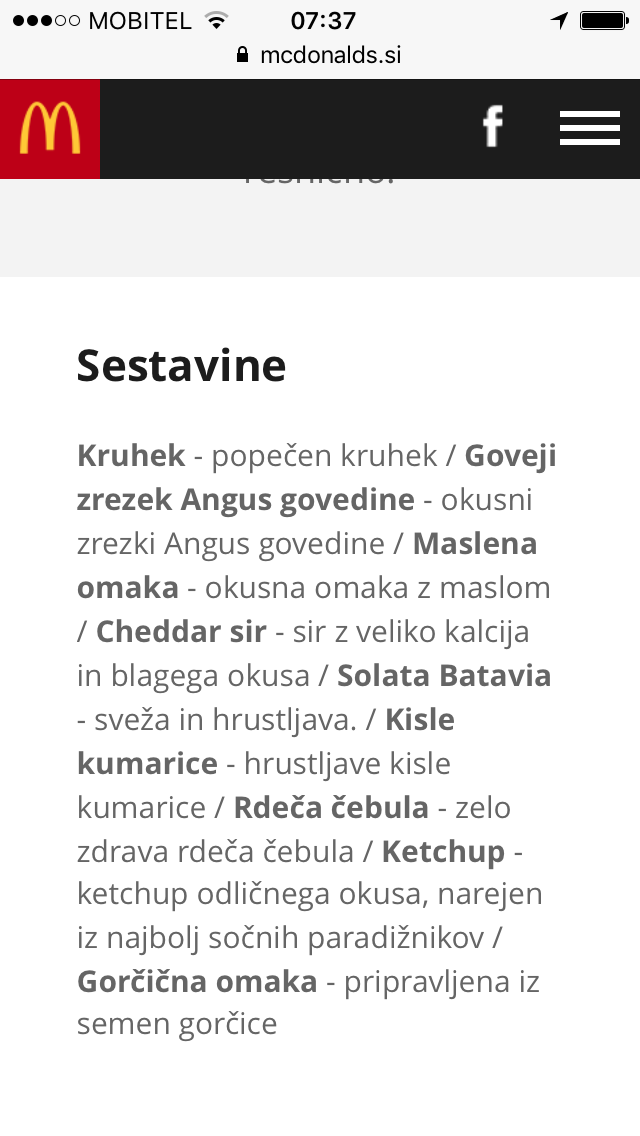The width and height of the screenshot is (640, 1136).
Task: Select the Rdeča čebula ingredient label
Action: (331, 808)
